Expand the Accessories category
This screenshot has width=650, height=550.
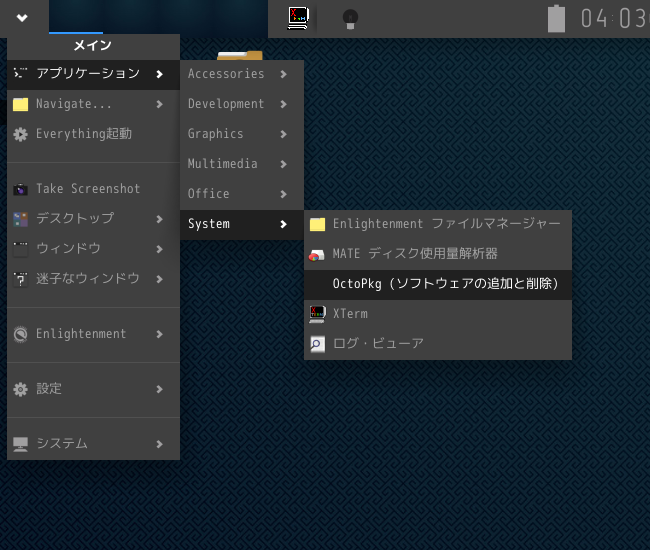(242, 74)
